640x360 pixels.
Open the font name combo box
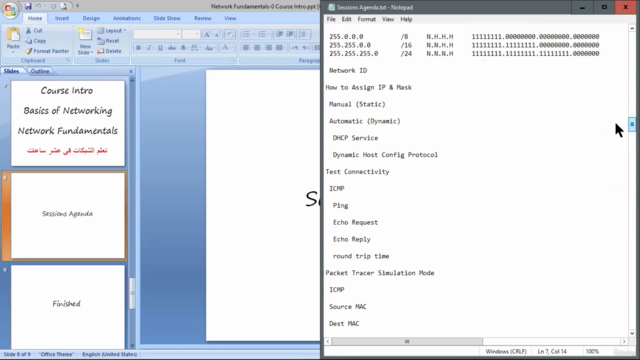tap(157, 34)
